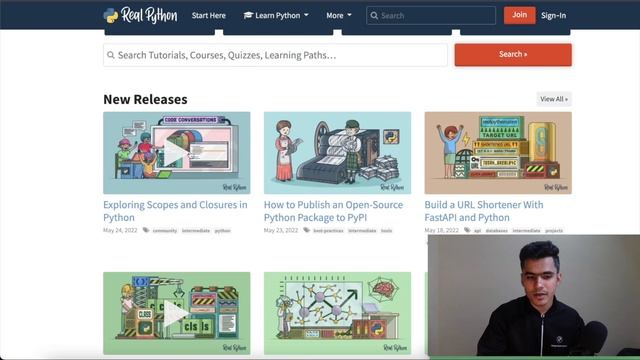This screenshot has height=360, width=640.
Task: Click the New Releases heading
Action: [x=145, y=99]
